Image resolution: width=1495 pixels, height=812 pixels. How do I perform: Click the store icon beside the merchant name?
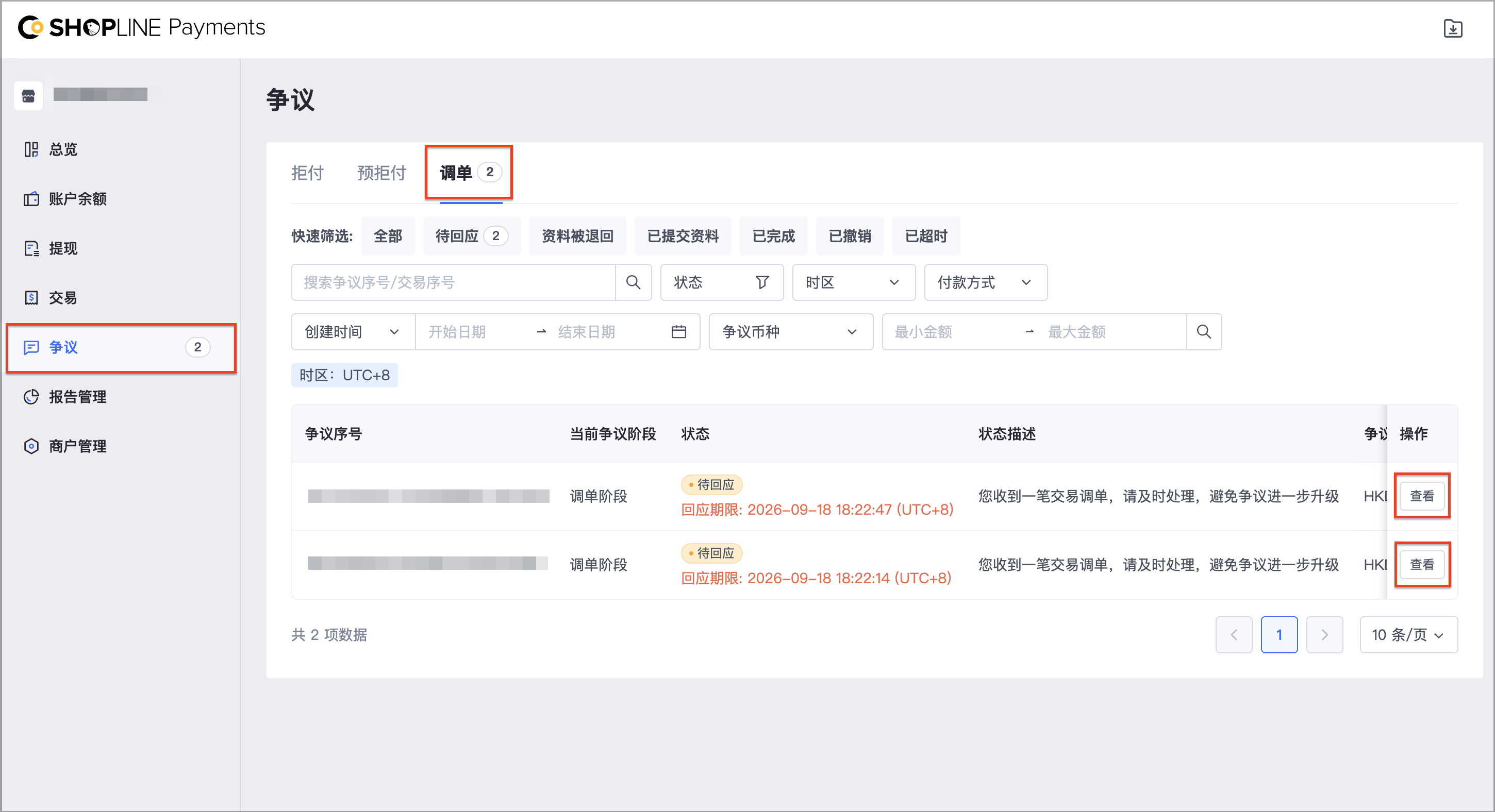[x=28, y=96]
